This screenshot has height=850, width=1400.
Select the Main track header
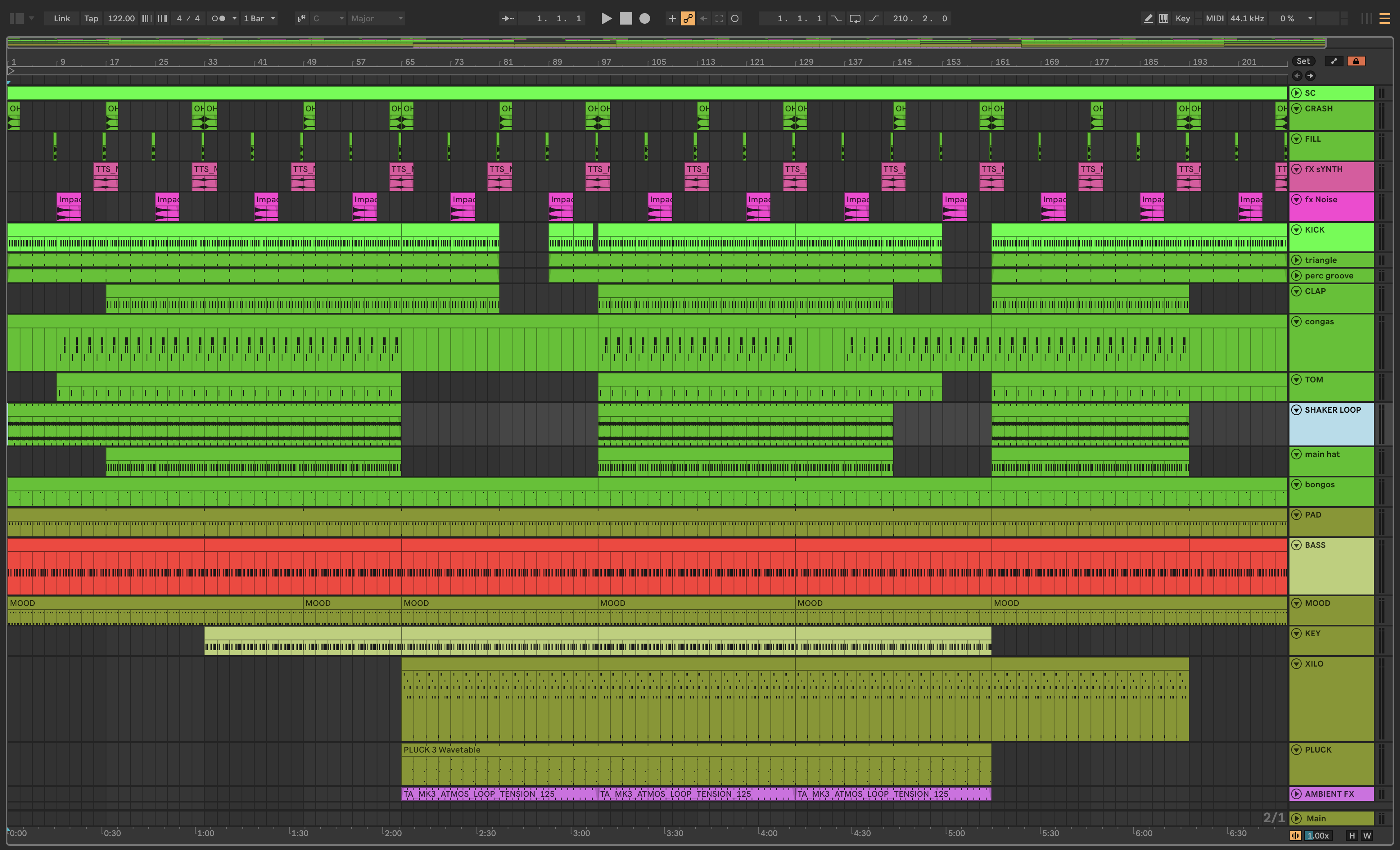(x=1331, y=818)
